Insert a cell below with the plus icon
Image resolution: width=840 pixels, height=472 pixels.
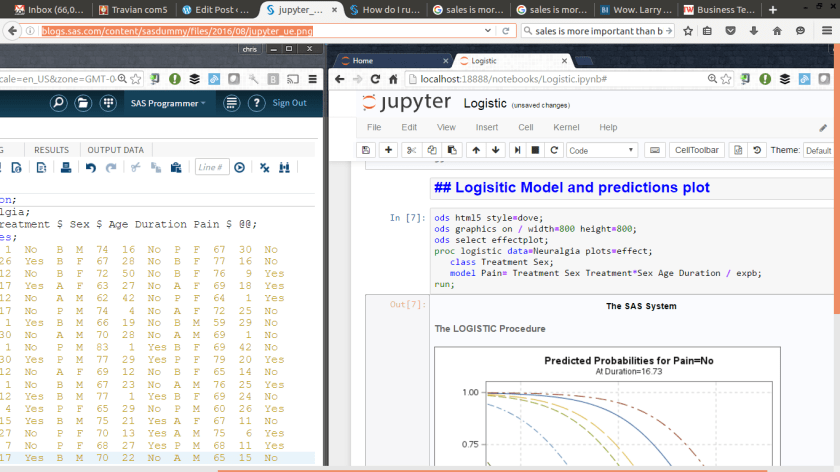point(388,151)
